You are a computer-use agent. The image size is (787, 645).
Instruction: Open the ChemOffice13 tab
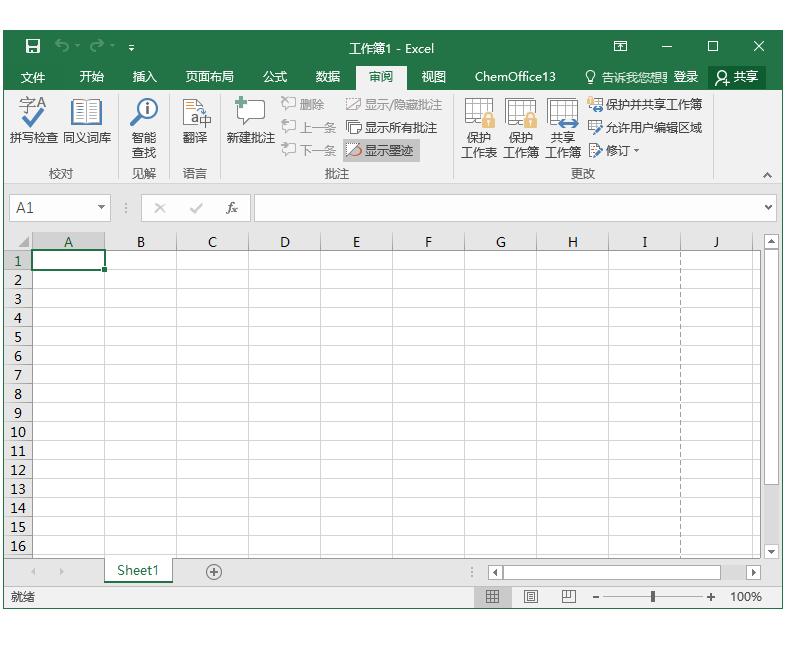[515, 77]
